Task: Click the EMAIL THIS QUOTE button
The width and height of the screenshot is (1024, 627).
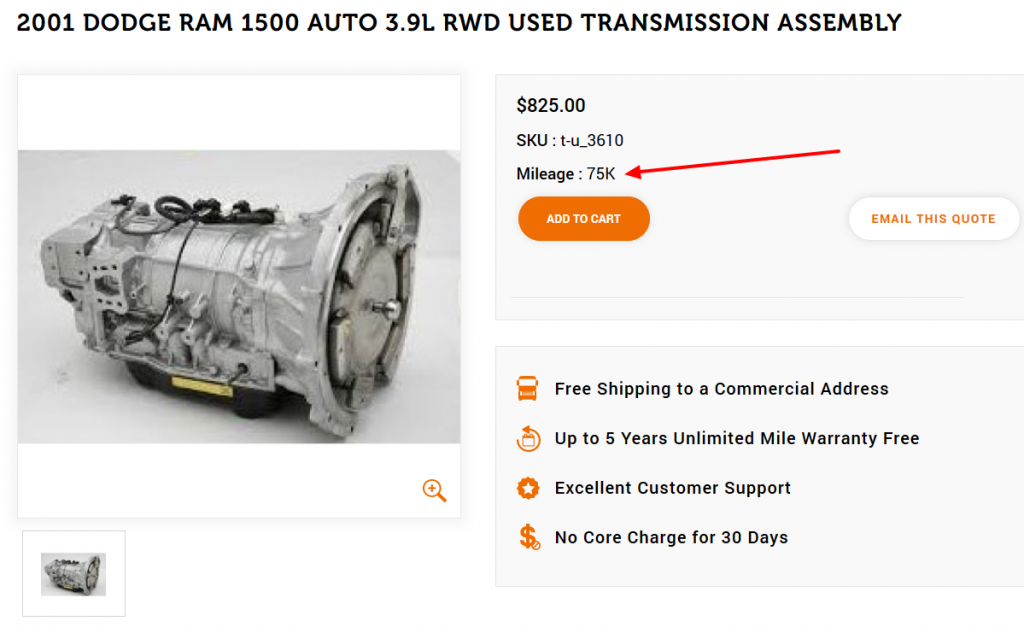Action: 933,218
